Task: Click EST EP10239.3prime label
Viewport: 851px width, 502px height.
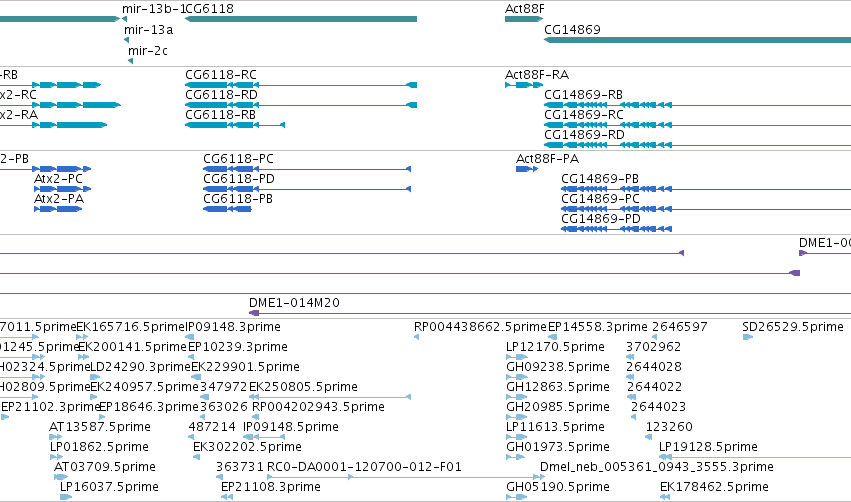Action: pyautogui.click(x=238, y=347)
